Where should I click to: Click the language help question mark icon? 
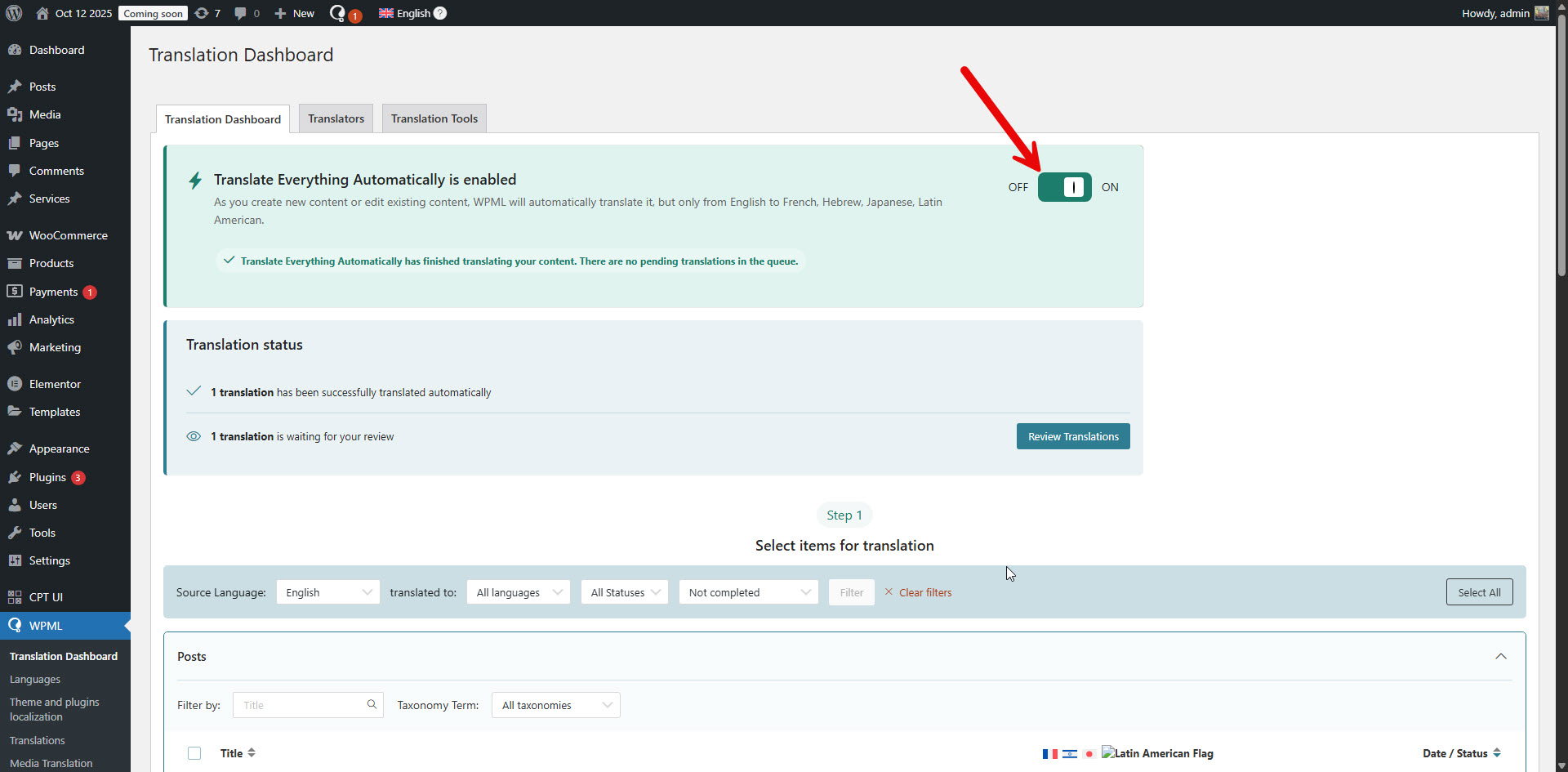point(440,13)
